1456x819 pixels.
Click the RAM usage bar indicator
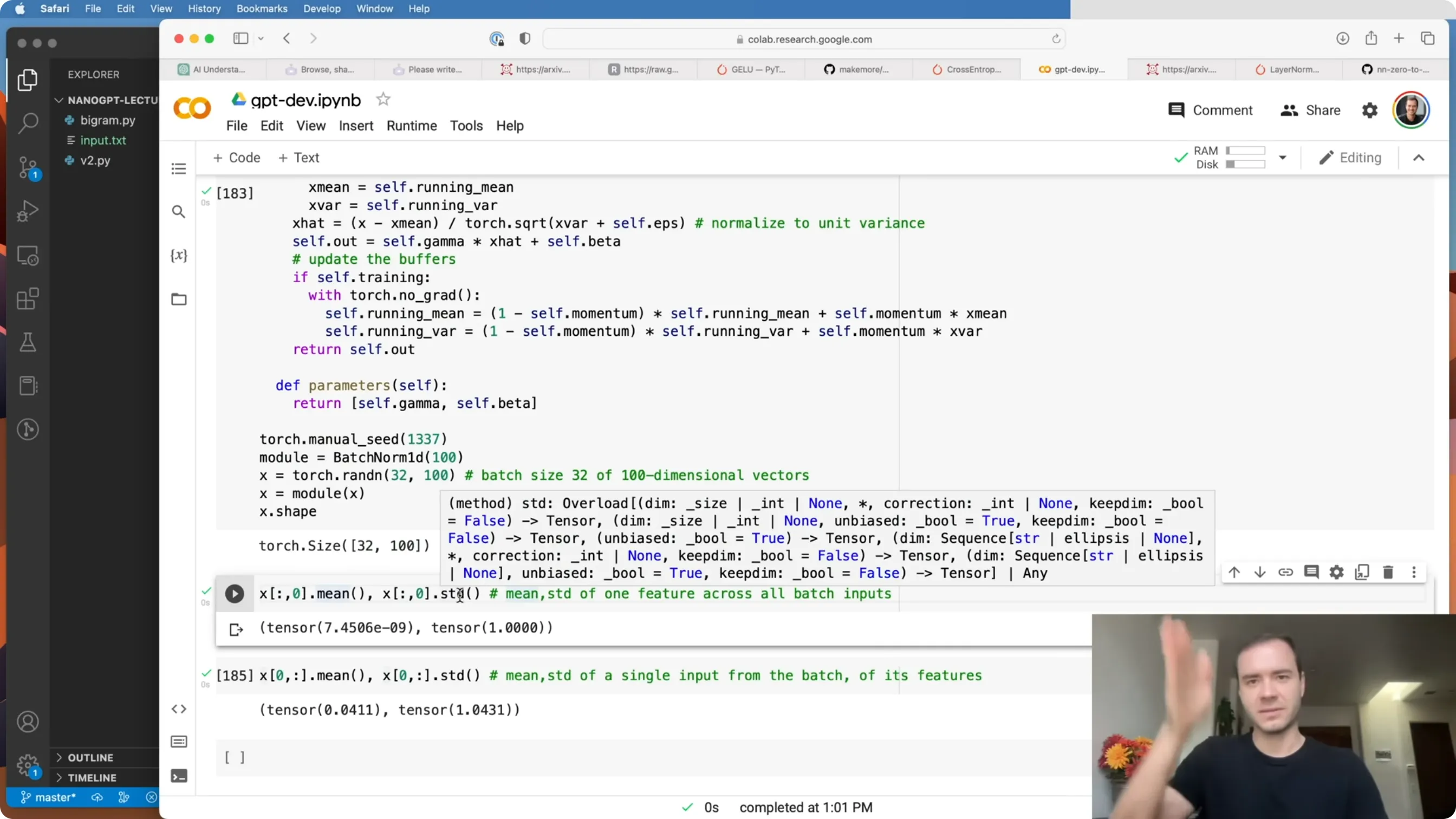click(x=1245, y=151)
